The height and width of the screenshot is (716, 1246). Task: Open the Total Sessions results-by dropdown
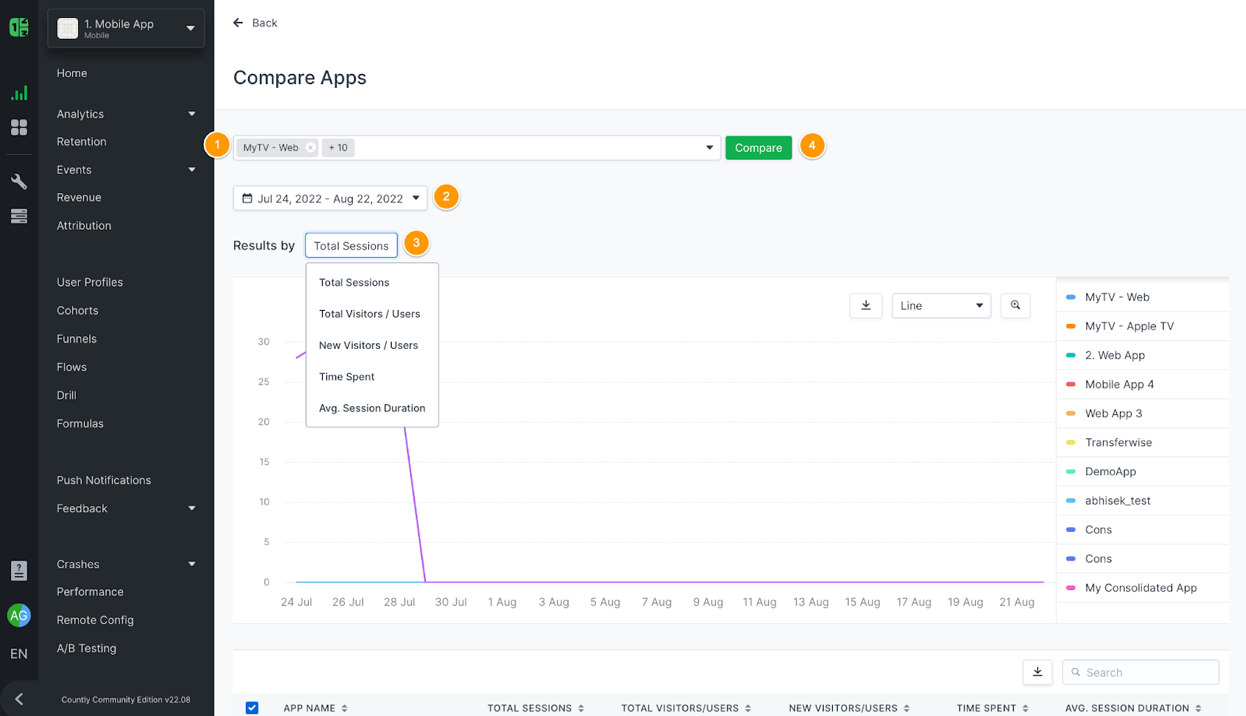pyautogui.click(x=351, y=245)
